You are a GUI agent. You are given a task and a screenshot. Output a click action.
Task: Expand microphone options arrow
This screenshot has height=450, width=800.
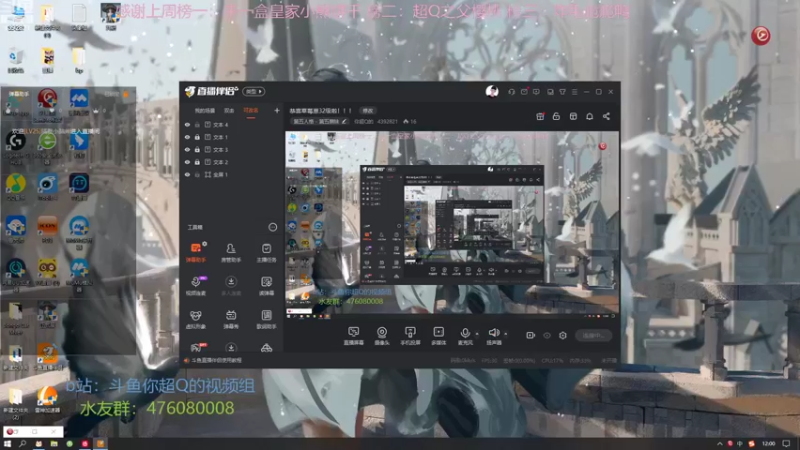(477, 334)
